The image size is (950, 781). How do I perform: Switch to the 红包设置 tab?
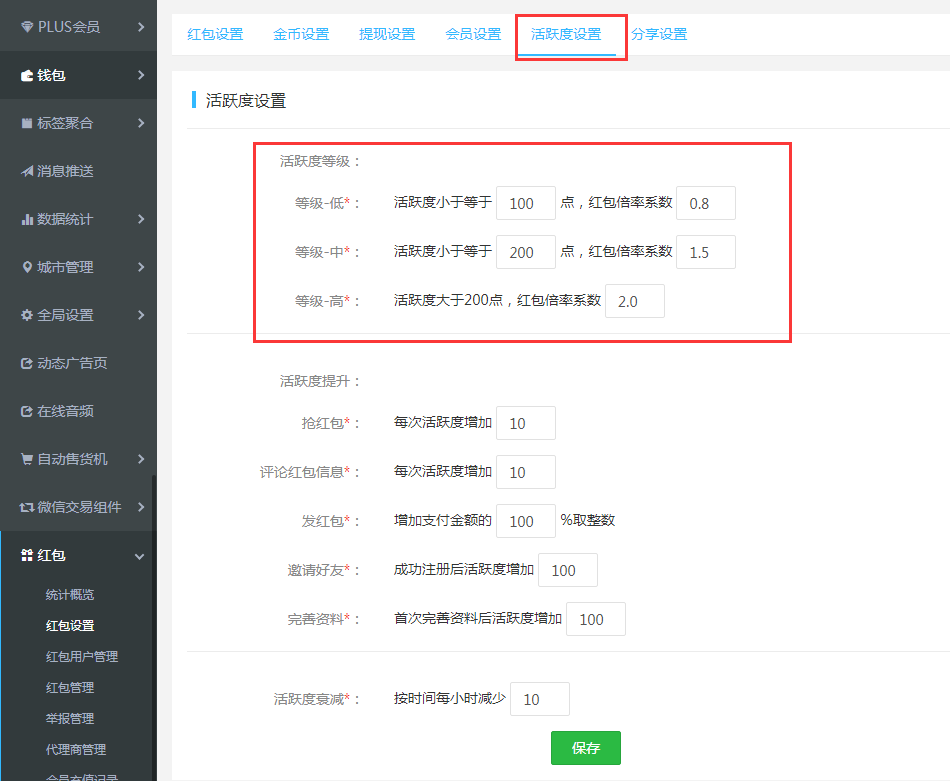215,34
